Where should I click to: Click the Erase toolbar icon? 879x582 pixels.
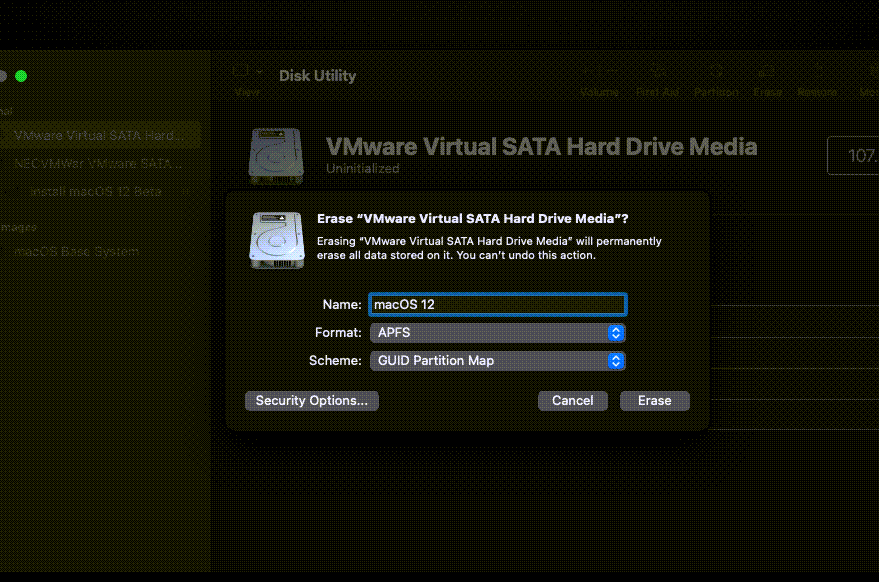click(x=767, y=72)
